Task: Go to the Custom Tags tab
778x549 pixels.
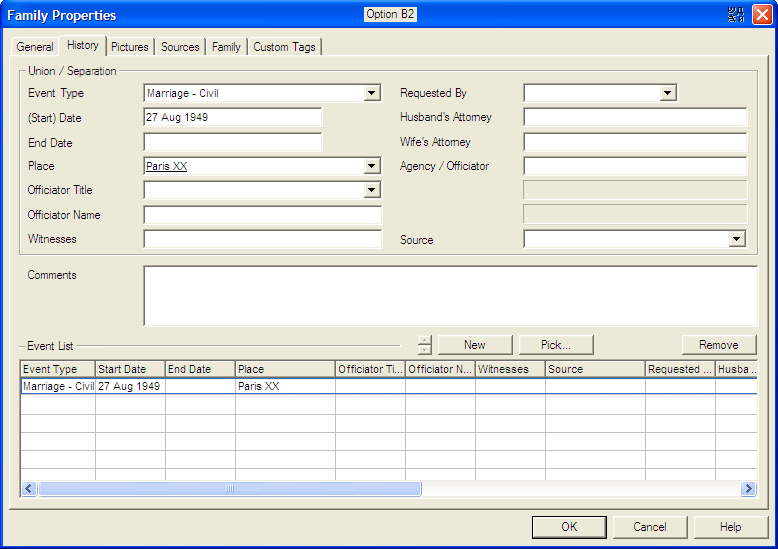Action: click(x=284, y=47)
